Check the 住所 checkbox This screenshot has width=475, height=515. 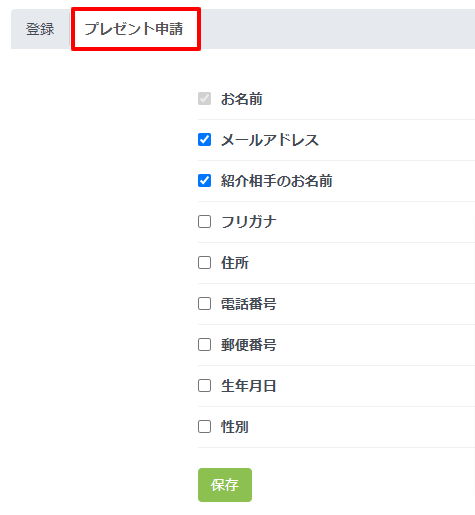click(204, 263)
